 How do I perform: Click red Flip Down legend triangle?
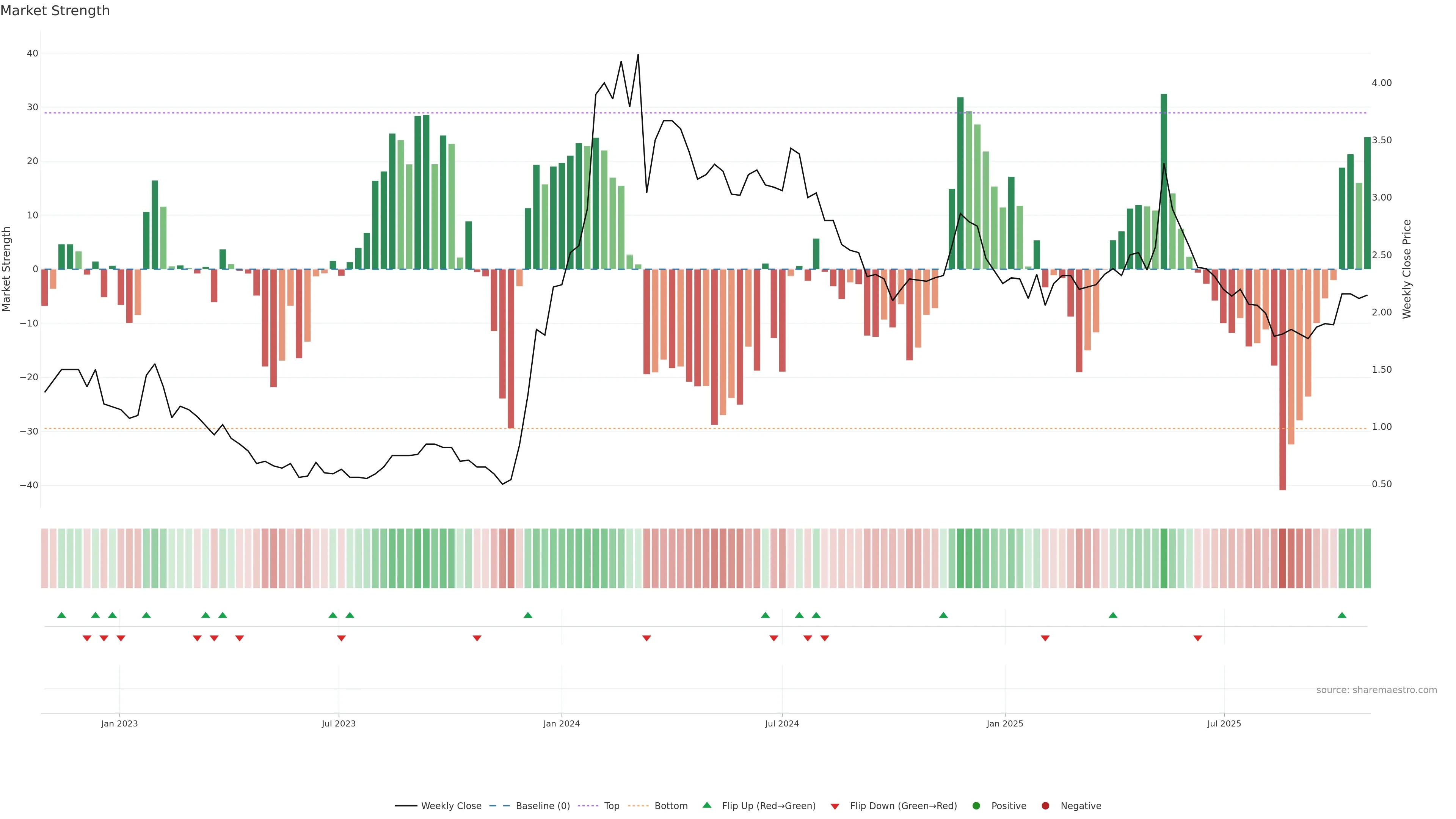[x=835, y=806]
